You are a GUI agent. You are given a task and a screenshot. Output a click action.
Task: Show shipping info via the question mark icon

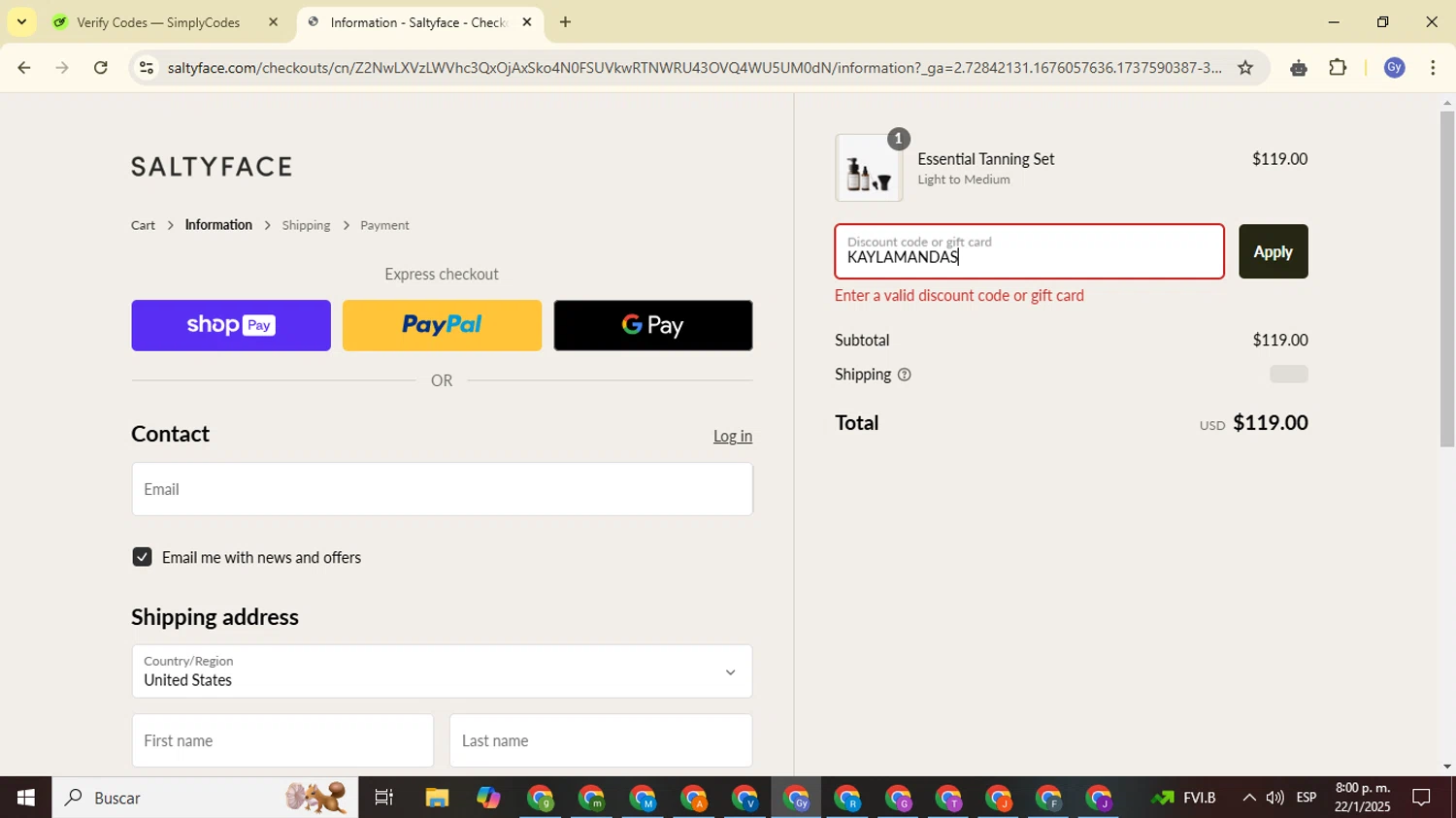905,375
